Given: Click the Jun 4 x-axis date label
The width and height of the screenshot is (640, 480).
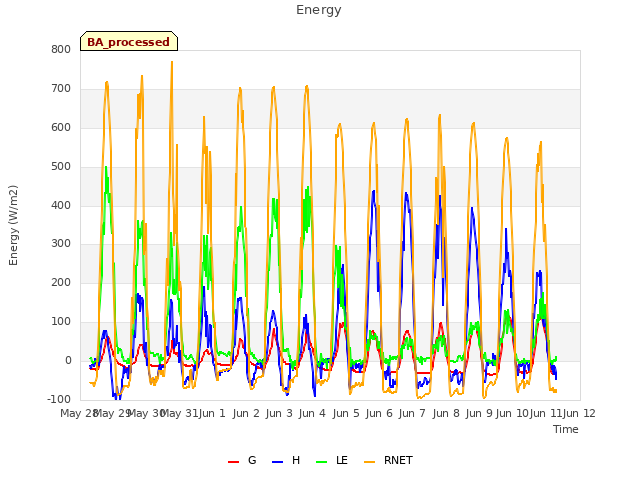Looking at the screenshot, I should (312, 413).
